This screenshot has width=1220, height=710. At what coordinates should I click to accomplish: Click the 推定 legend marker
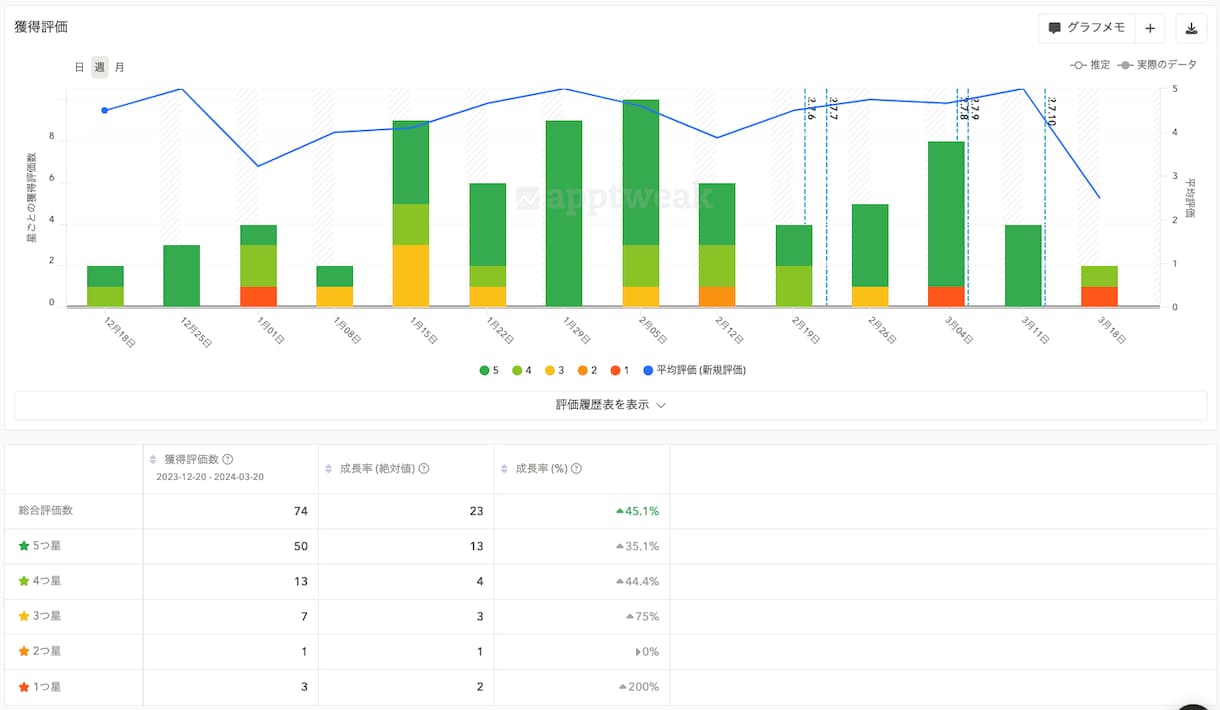pos(1078,65)
